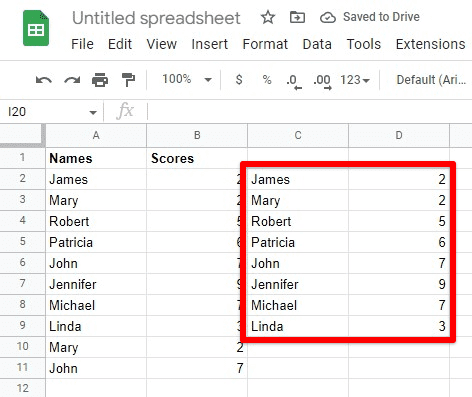
Task: Increase decimal places icon
Action: click(x=322, y=81)
